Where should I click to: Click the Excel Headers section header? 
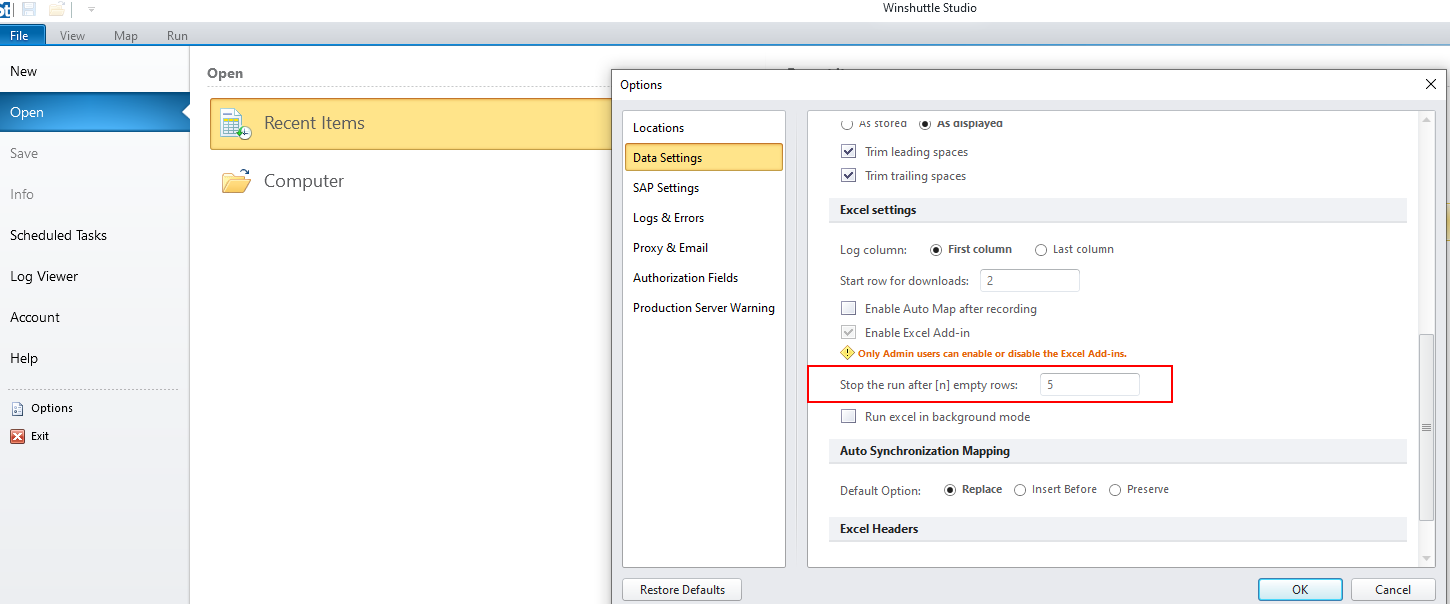(x=1117, y=529)
